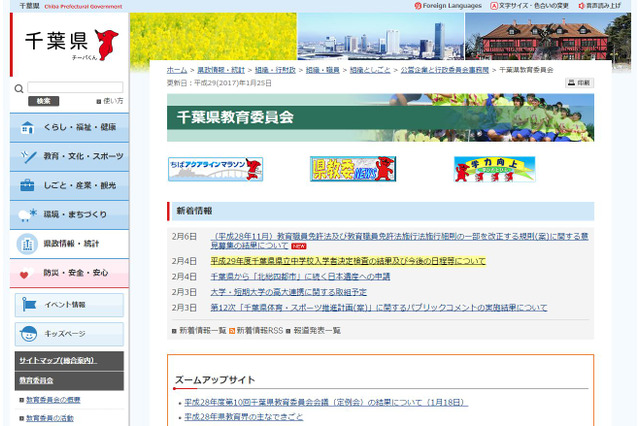The width and height of the screenshot is (640, 426).
Task: Go to 組織としごと breadcrumb link
Action: pyautogui.click(x=370, y=70)
